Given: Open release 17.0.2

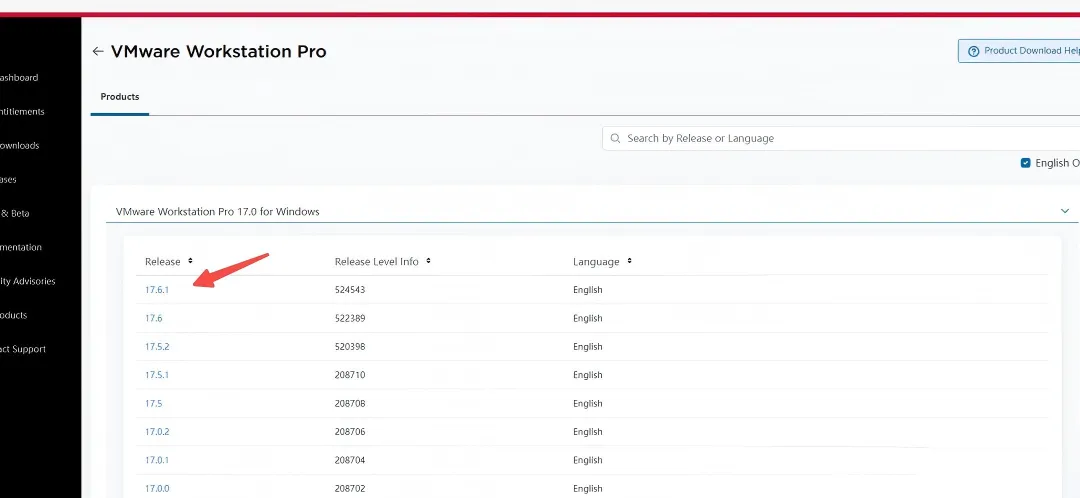Looking at the screenshot, I should (x=157, y=432).
